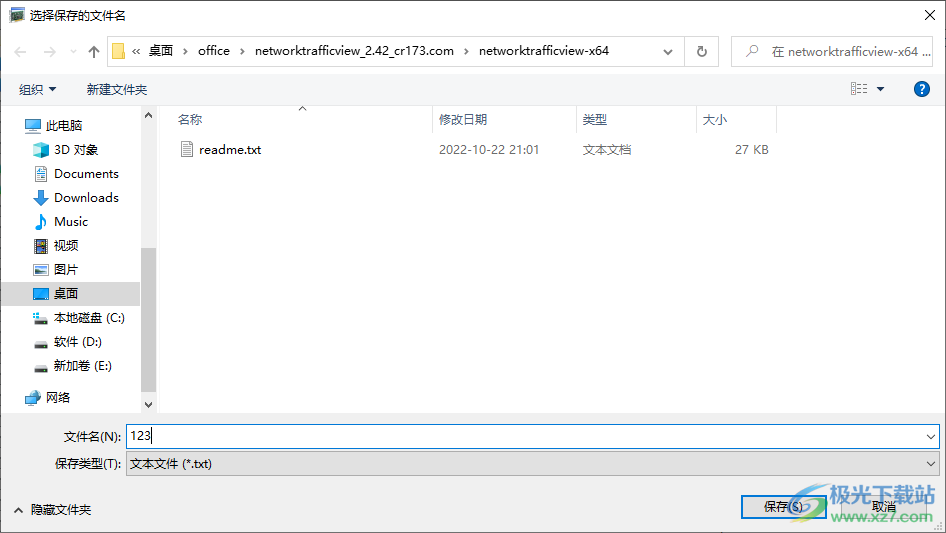
Task: Click readme.txt file icon
Action: click(187, 149)
